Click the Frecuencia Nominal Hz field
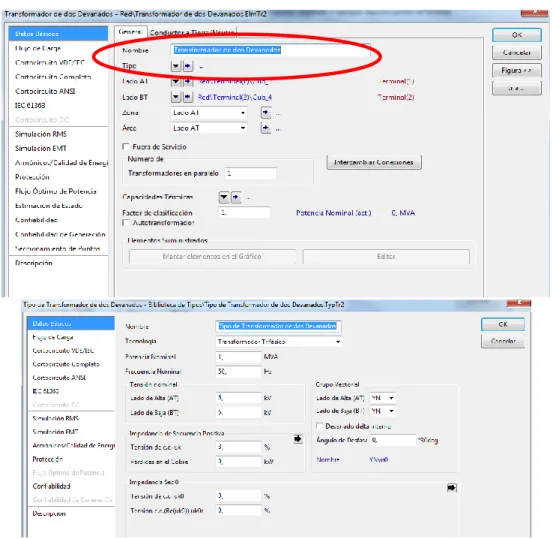This screenshot has height=539, width=553. (x=238, y=371)
